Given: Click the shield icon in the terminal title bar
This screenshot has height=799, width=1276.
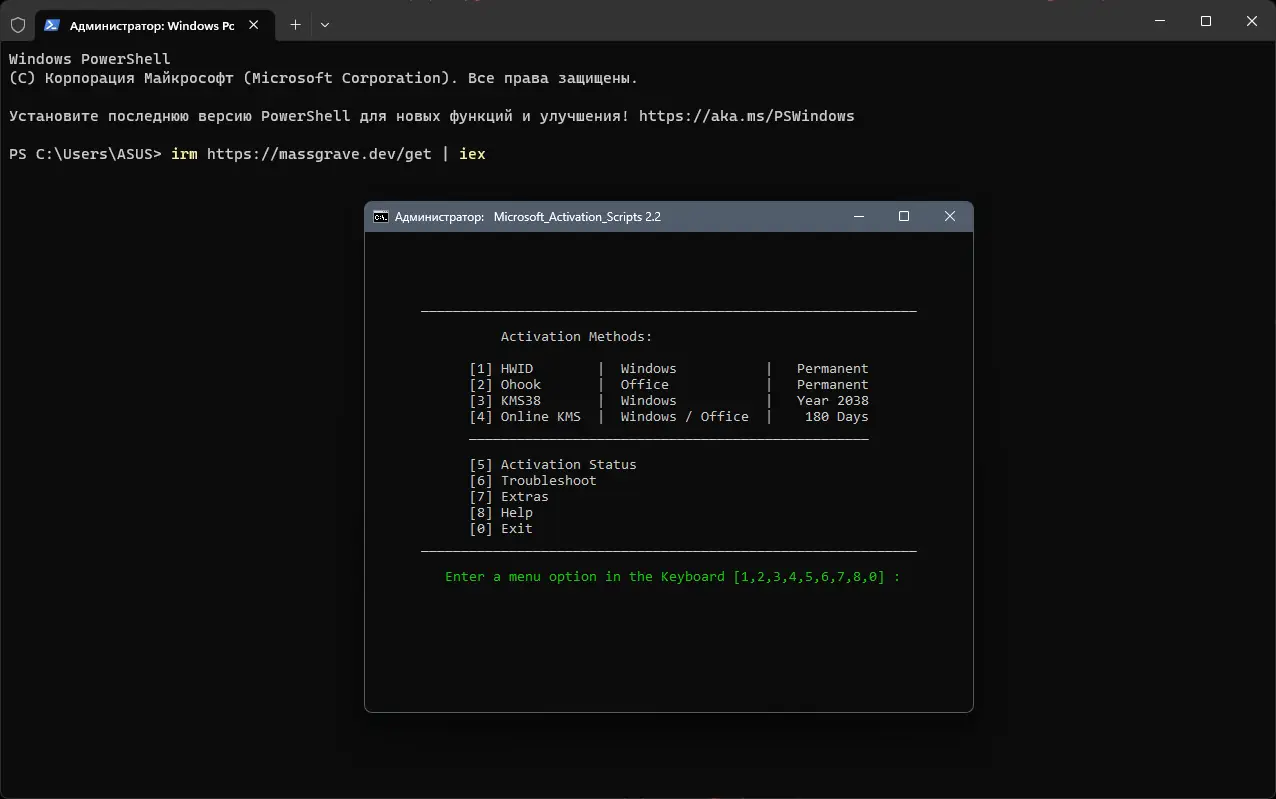Looking at the screenshot, I should [x=17, y=24].
